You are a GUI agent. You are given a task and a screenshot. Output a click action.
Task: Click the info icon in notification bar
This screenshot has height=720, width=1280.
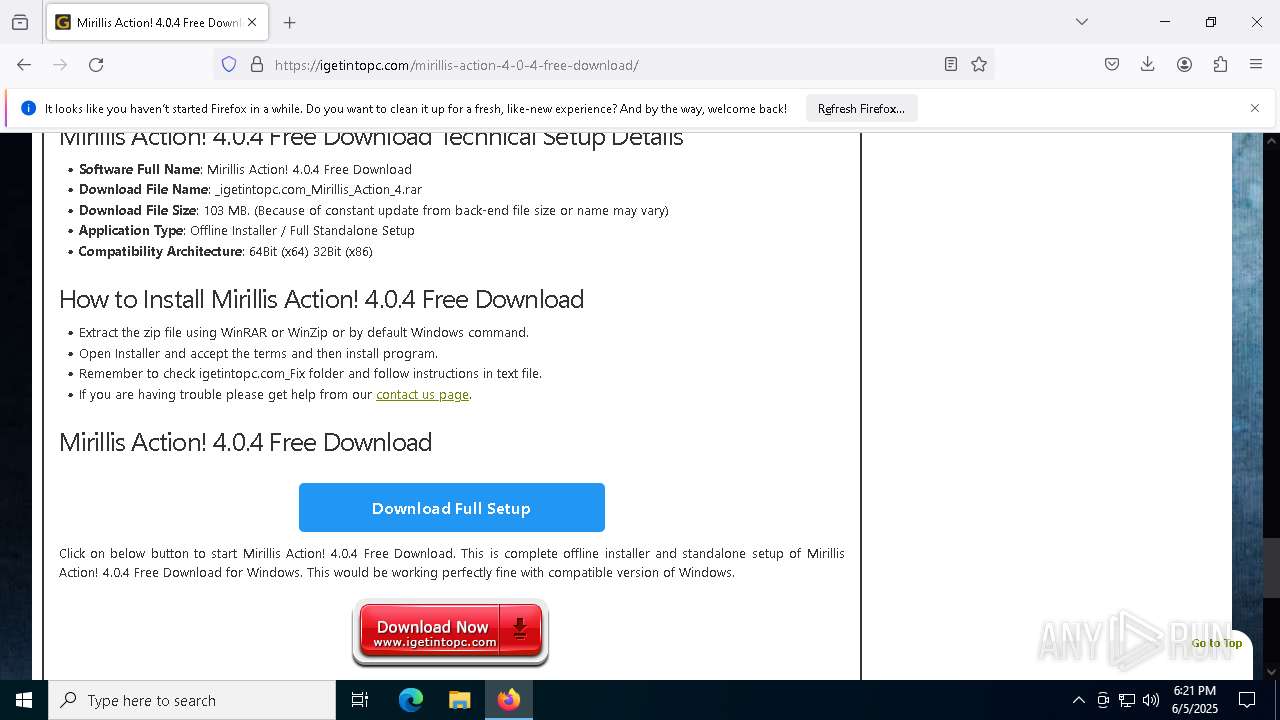[28, 108]
